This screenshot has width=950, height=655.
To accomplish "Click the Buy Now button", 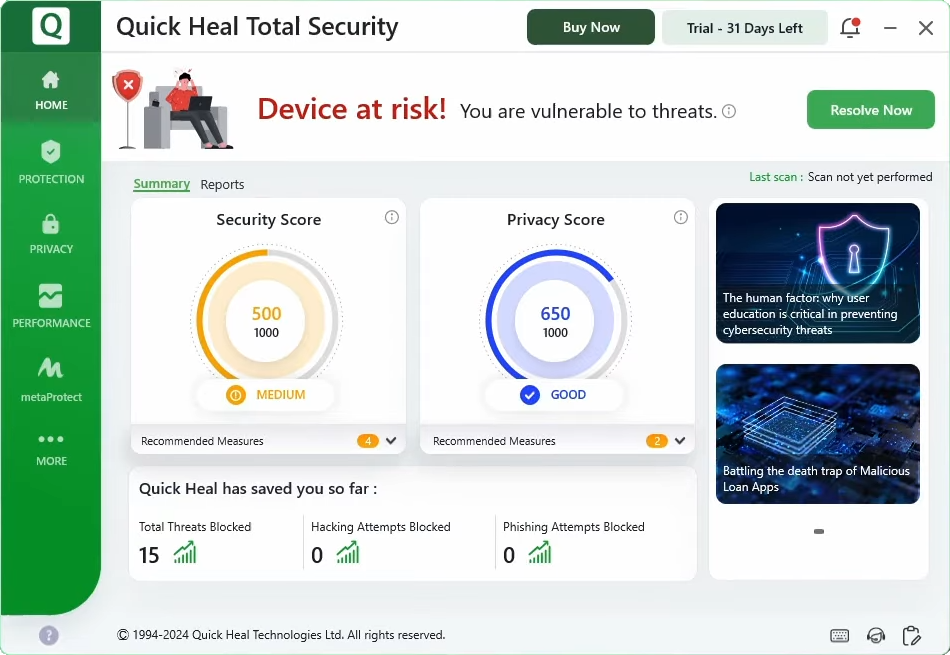I will (591, 28).
